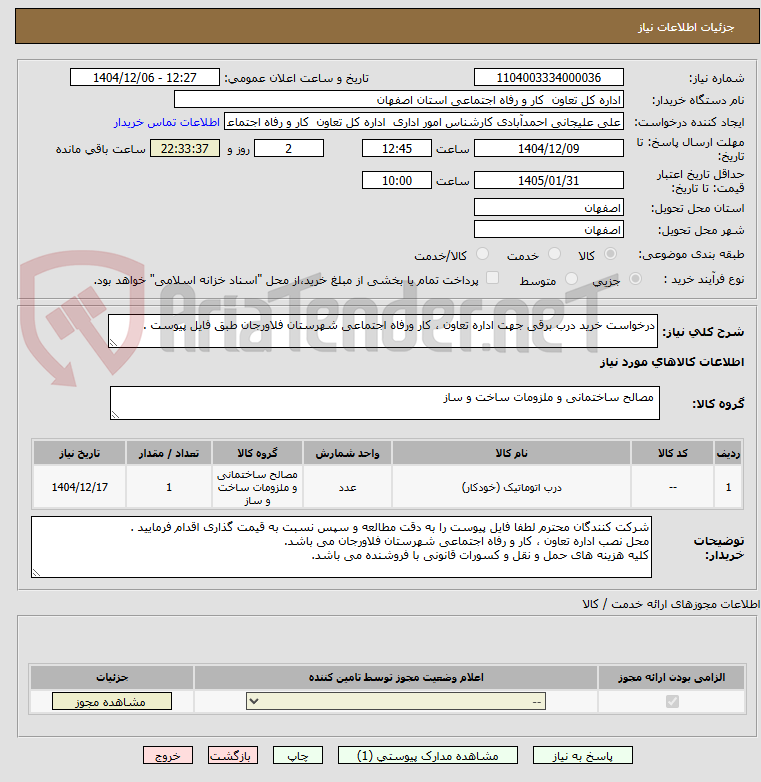Click the گروه کالا text area
The height and width of the screenshot is (782, 761).
384,402
